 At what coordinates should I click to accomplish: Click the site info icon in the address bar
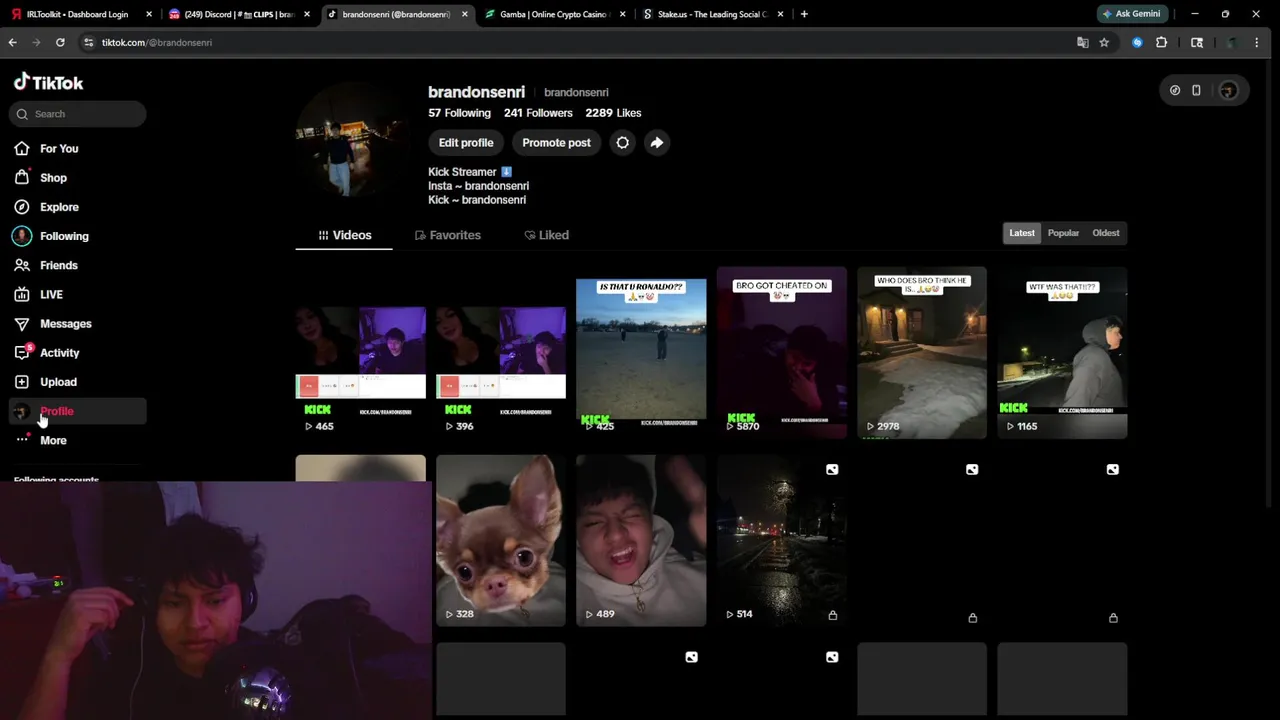click(x=88, y=42)
